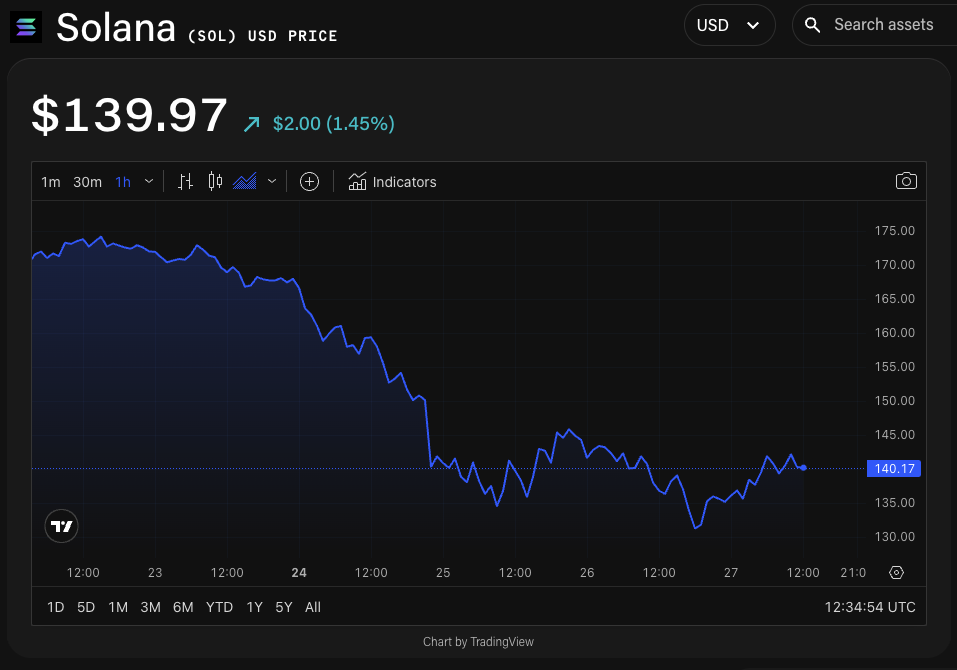Click the search magnifier icon
Image resolution: width=957 pixels, height=670 pixels.
811,24
